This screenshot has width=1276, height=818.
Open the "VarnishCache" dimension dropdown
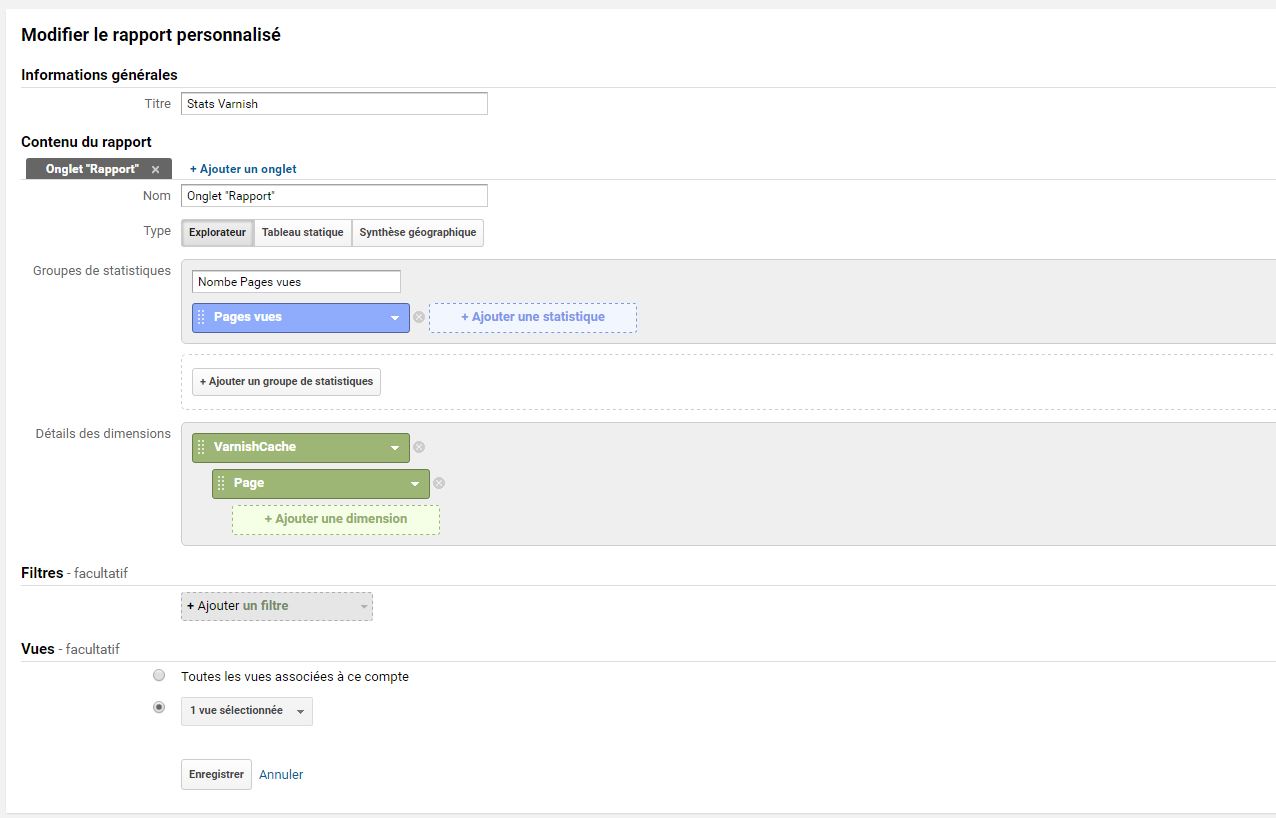point(395,447)
